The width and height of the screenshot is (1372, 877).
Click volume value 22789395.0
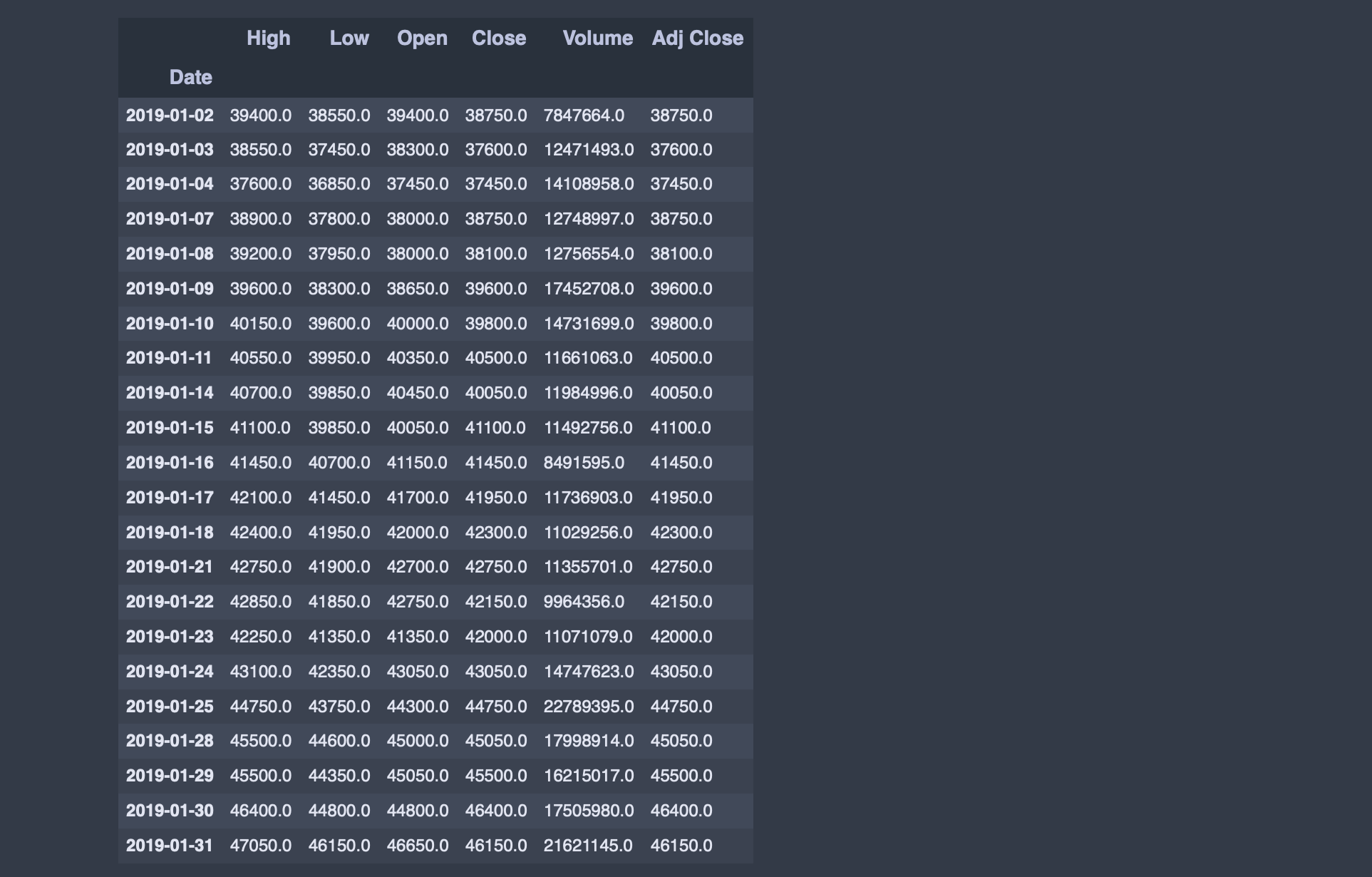click(x=588, y=707)
